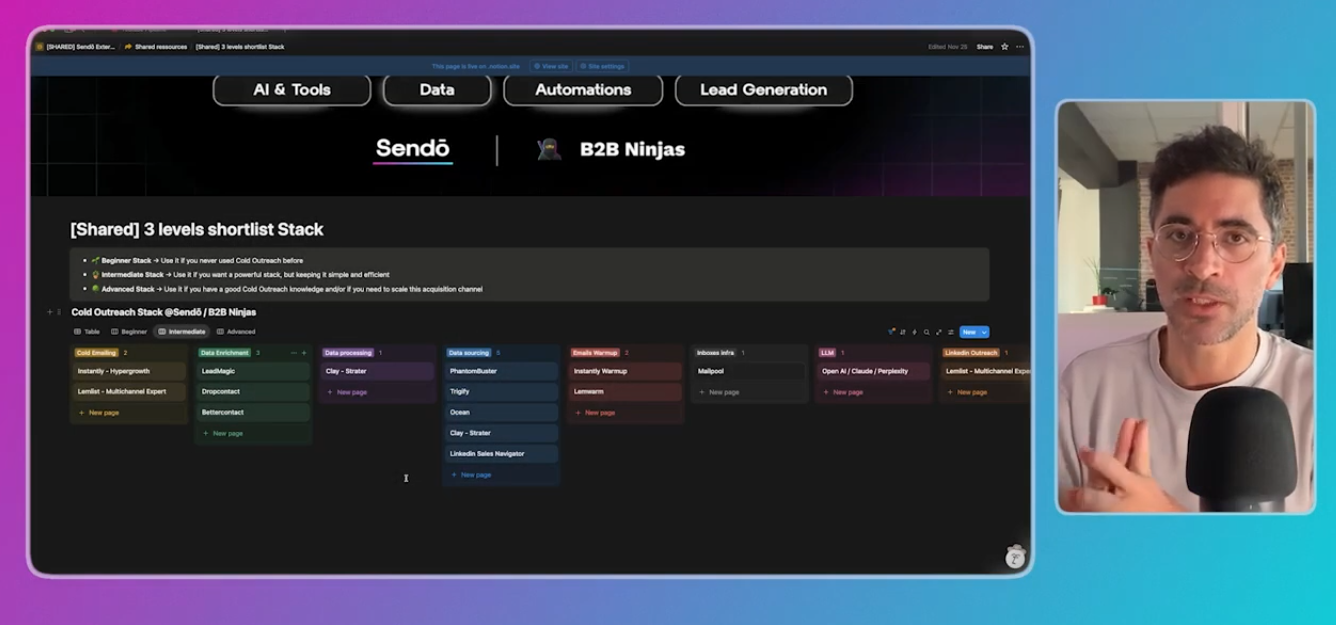Open the Share menu in the top bar
This screenshot has width=1336, height=625.
tap(985, 46)
